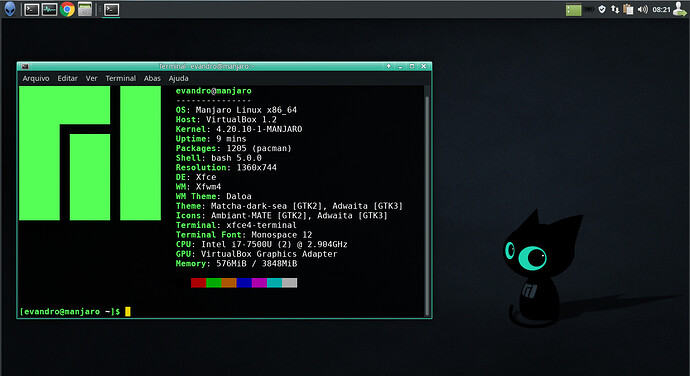Click the yellow cursor at the prompt
Image resolution: width=690 pixels, height=376 pixels.
128,312
